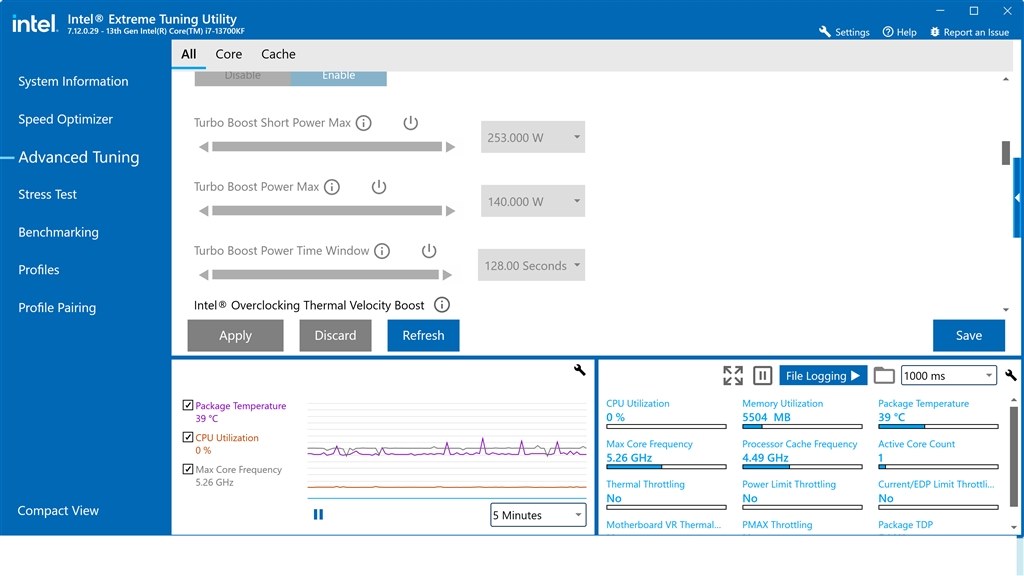Toggle Max Core Frequency graph checkbox
Image resolution: width=1024 pixels, height=576 pixels.
188,469
